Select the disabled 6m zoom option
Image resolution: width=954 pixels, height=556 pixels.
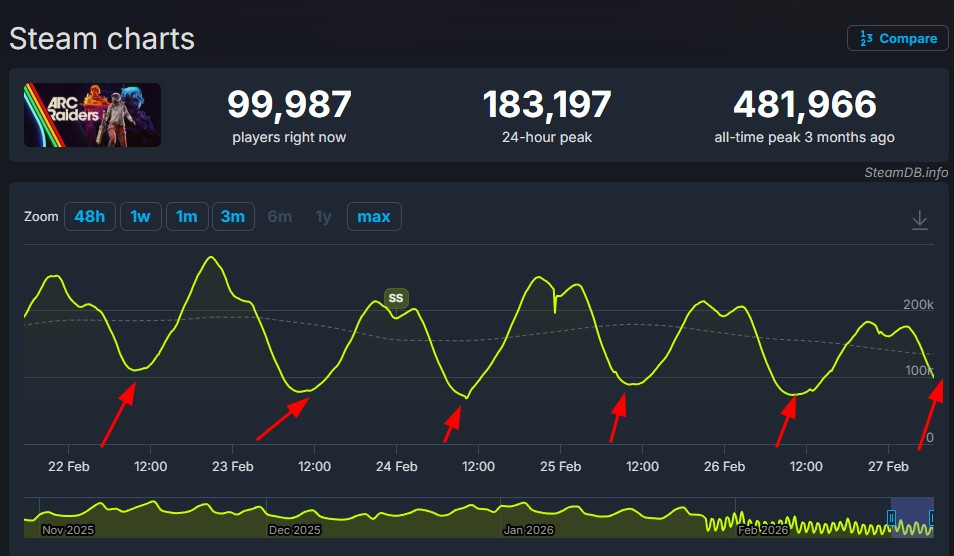[280, 217]
